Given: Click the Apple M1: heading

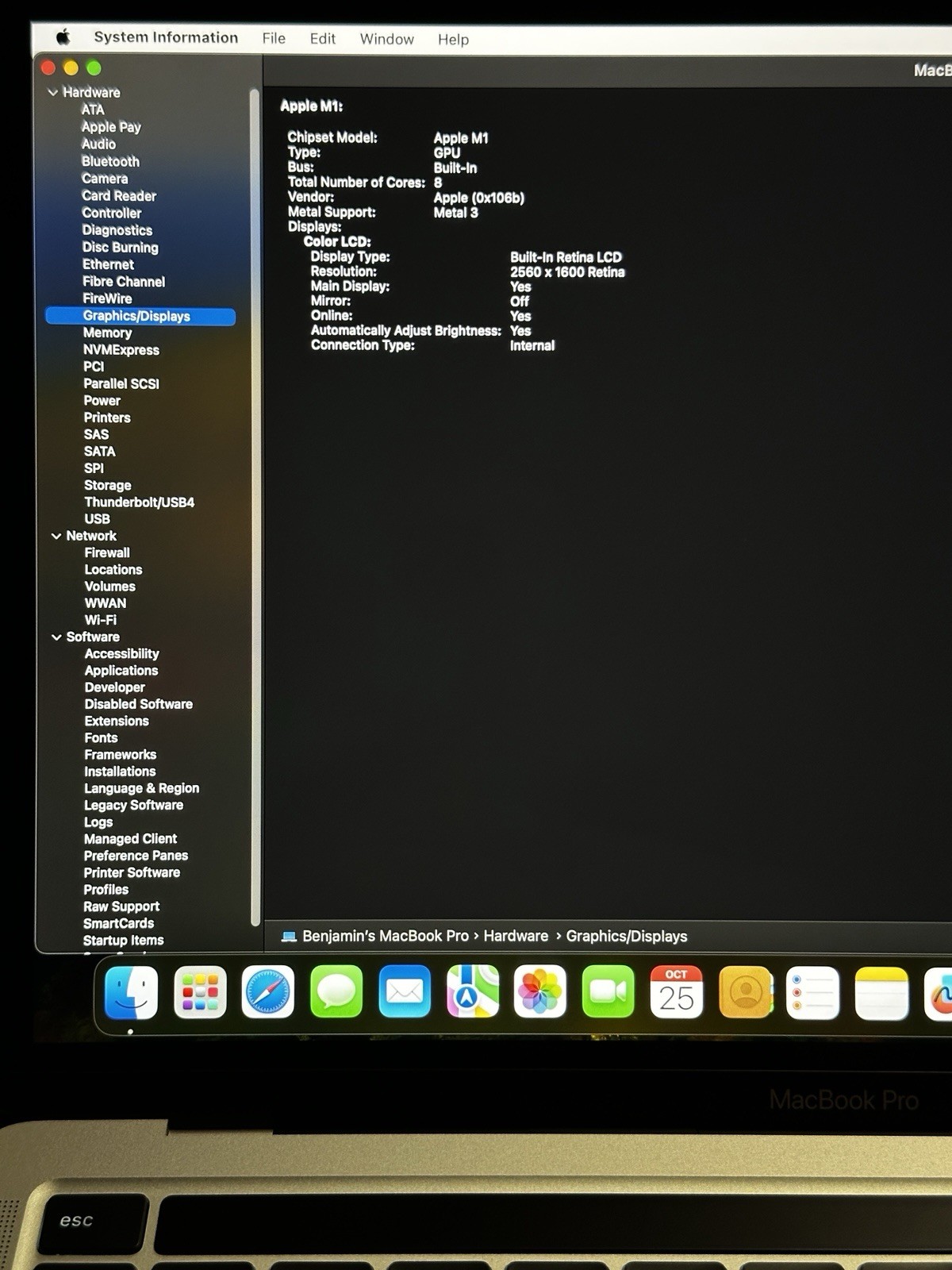Looking at the screenshot, I should 312,106.
